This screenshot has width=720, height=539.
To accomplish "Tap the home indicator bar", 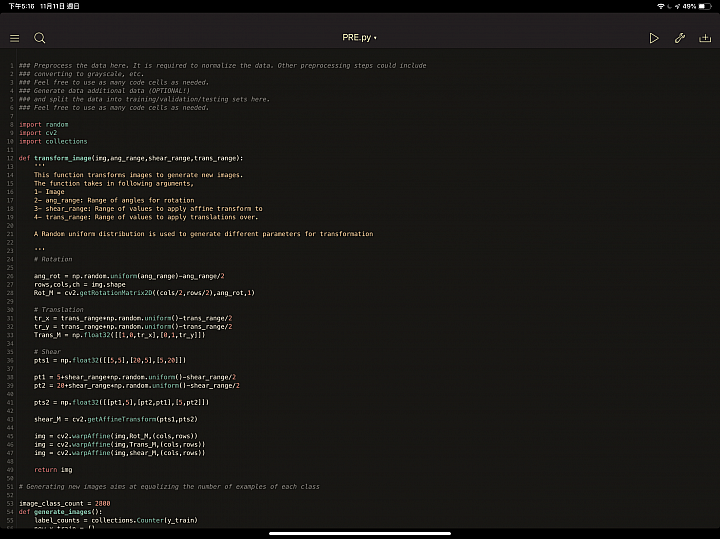I will [x=360, y=533].
